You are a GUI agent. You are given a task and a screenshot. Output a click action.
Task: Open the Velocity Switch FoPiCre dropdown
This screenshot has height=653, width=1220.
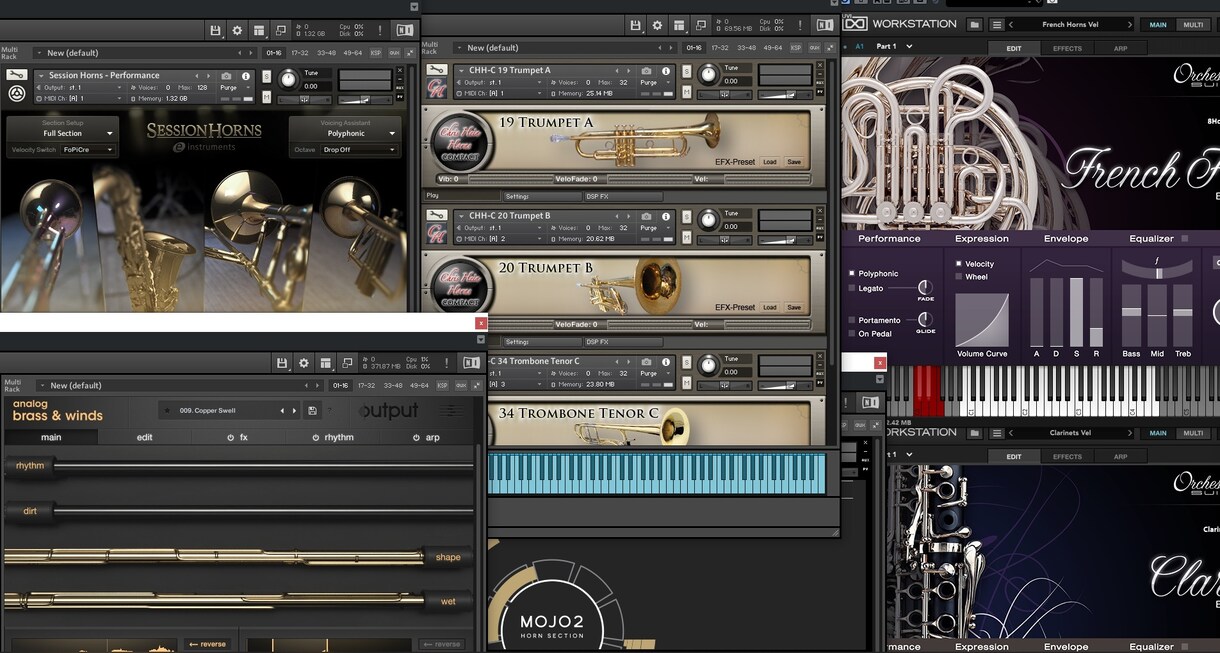[x=88, y=150]
